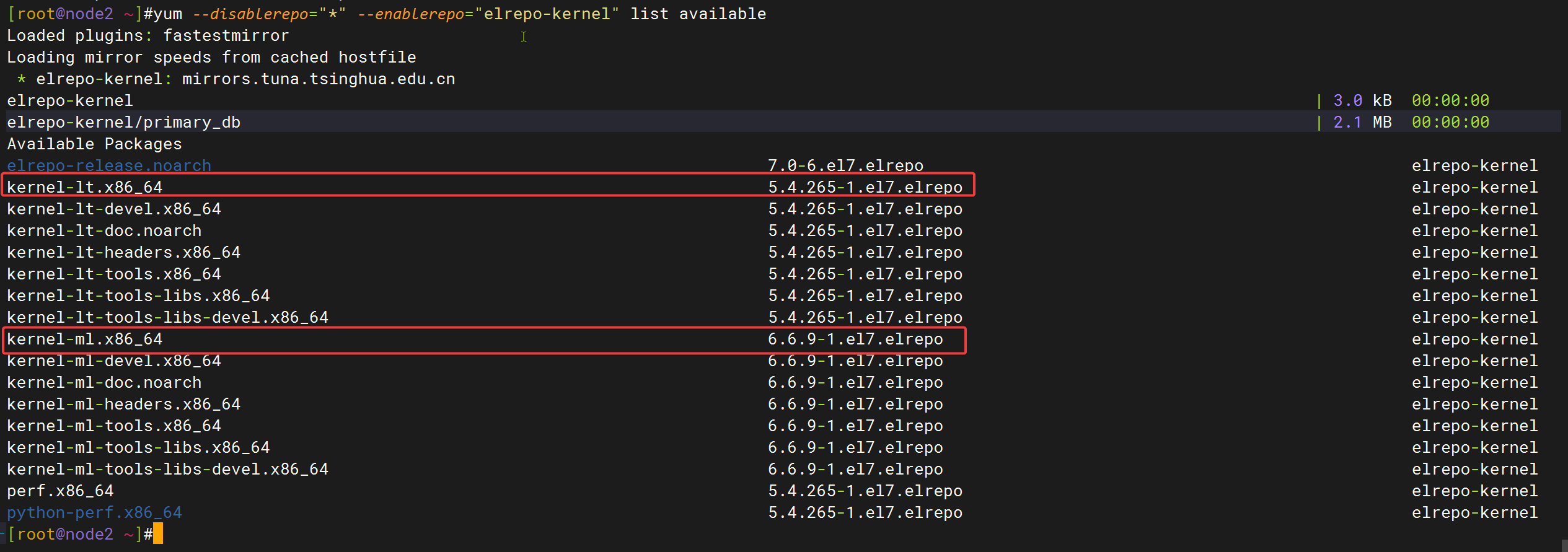Click kernel-lt-tools-libs.x86_64 package name

tap(138, 296)
